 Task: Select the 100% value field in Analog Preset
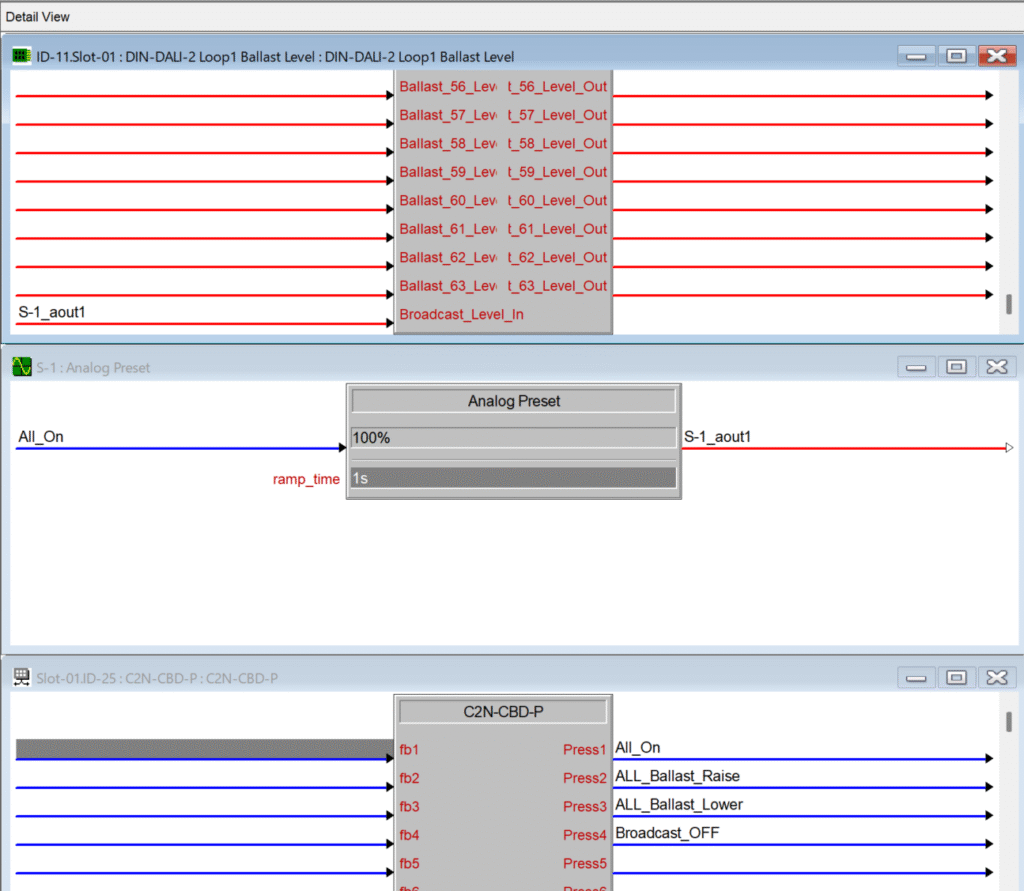513,438
